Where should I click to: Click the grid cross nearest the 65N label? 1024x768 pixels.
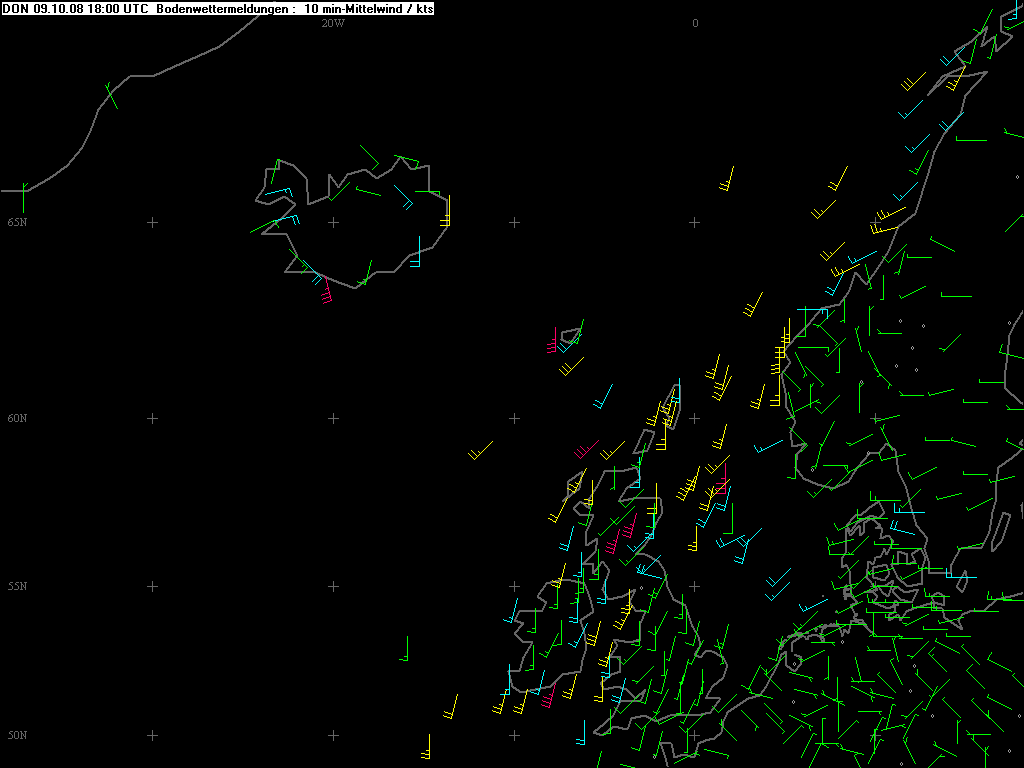tap(152, 222)
